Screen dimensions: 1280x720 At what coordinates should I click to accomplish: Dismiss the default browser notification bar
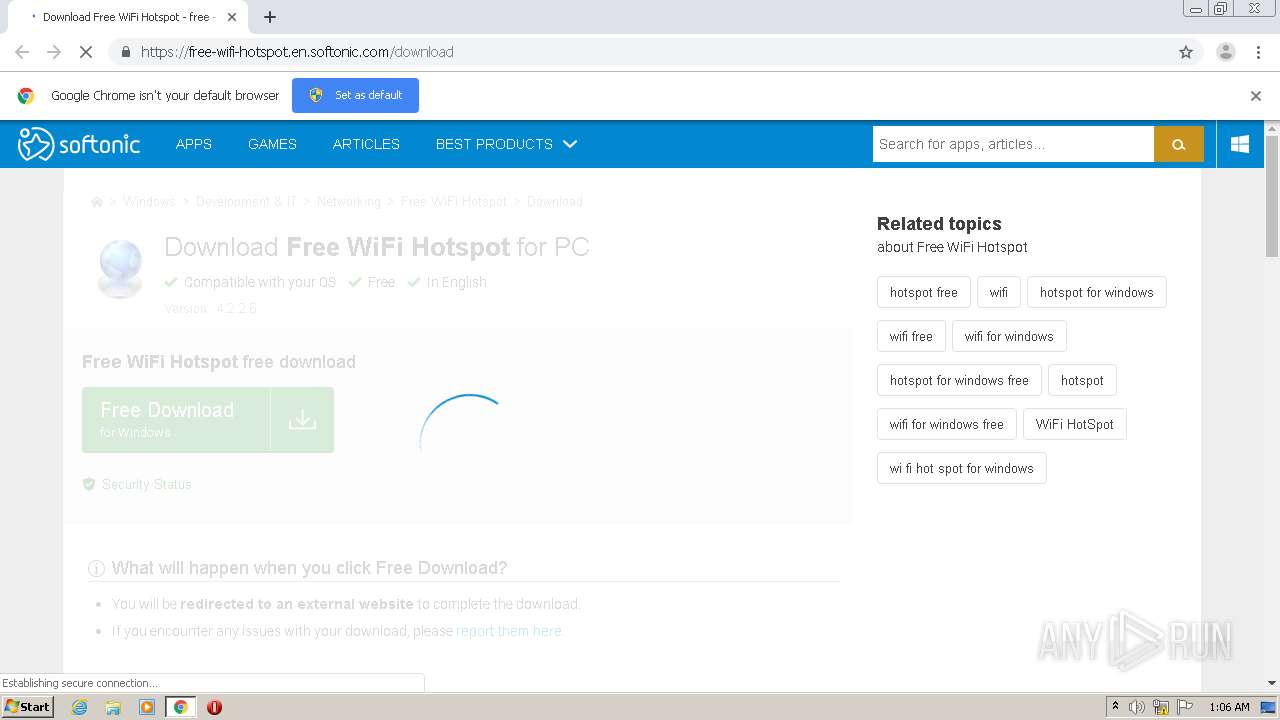coord(1256,96)
